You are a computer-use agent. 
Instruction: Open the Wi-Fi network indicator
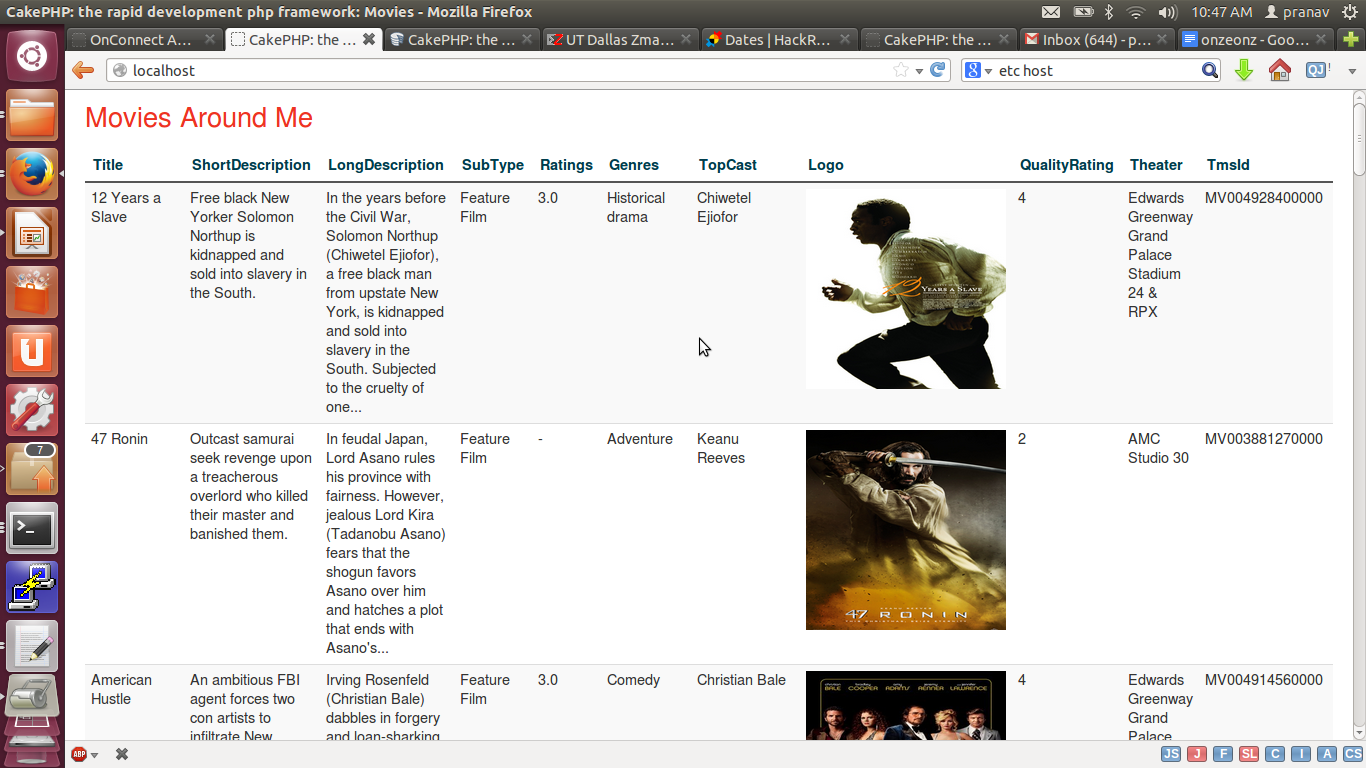tap(1136, 12)
